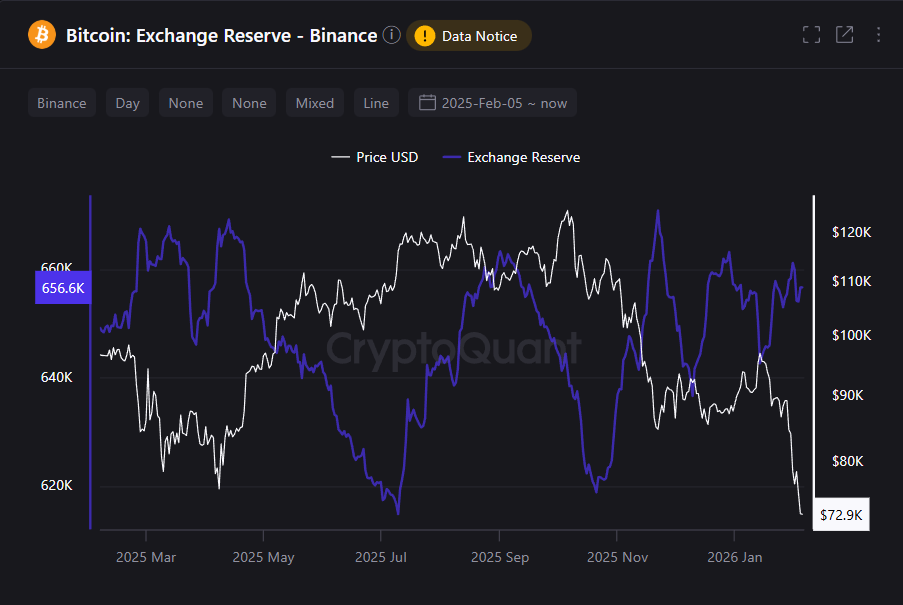Click the highlighted 656.6K value label
This screenshot has width=903, height=605.
click(x=62, y=287)
